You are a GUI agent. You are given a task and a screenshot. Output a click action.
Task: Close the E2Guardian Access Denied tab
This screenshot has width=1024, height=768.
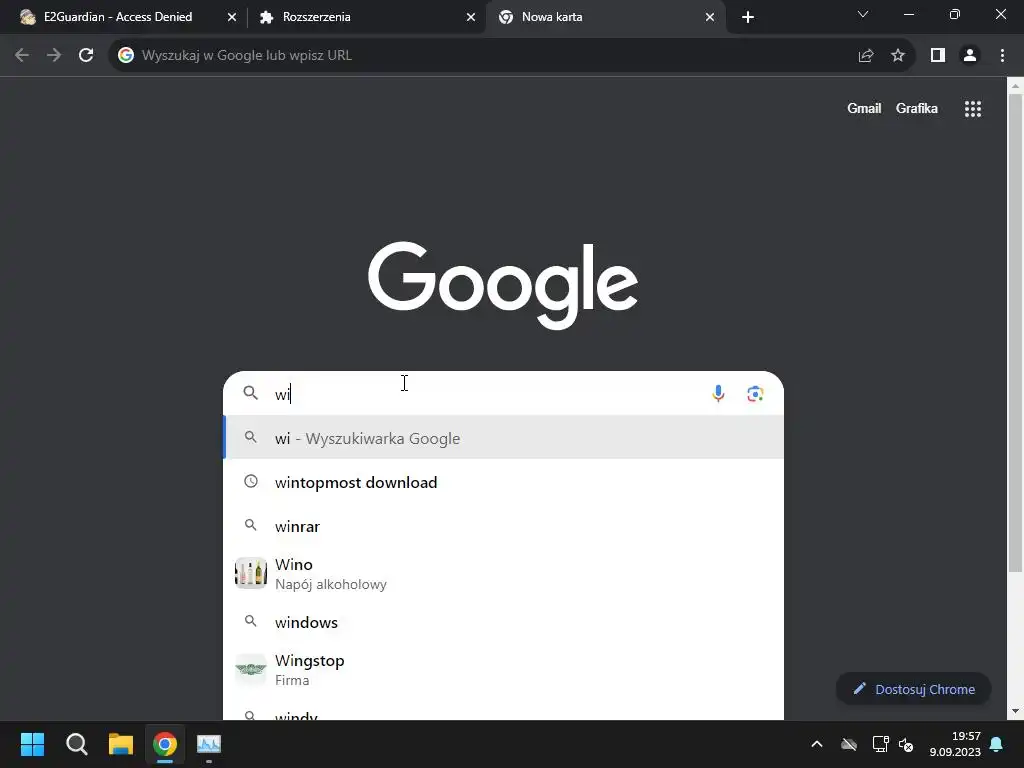[x=232, y=18]
